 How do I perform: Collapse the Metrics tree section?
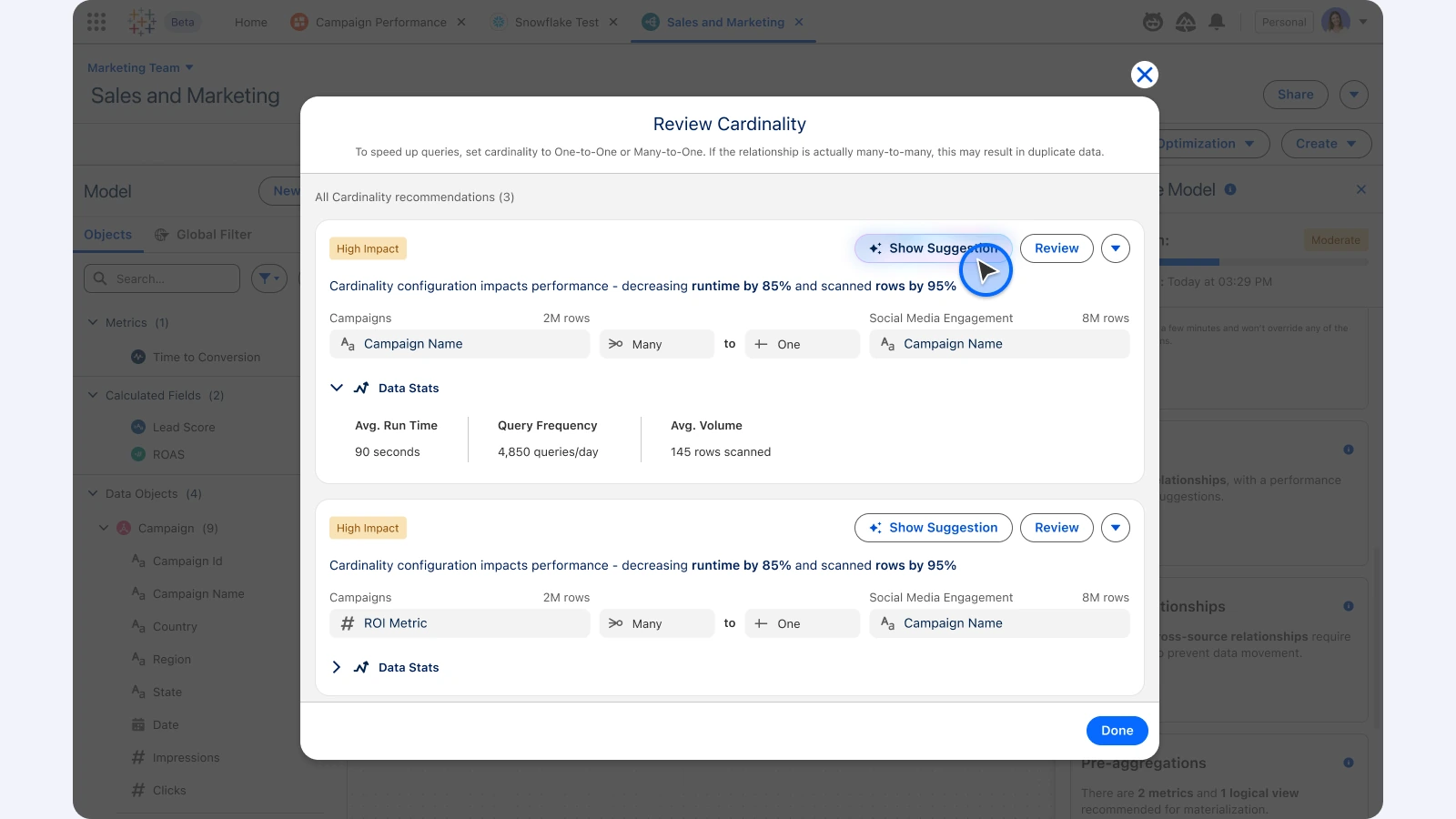coord(93,322)
